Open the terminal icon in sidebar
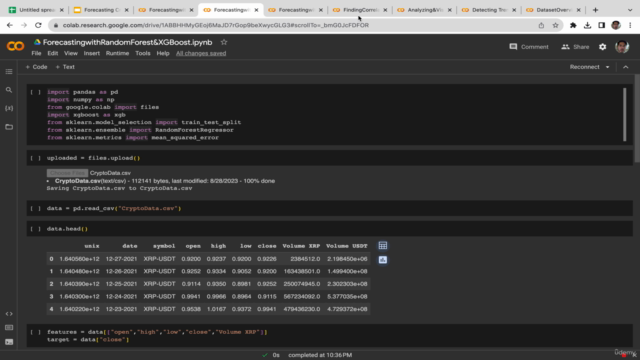This screenshot has height=360, width=640. [x=9, y=342]
